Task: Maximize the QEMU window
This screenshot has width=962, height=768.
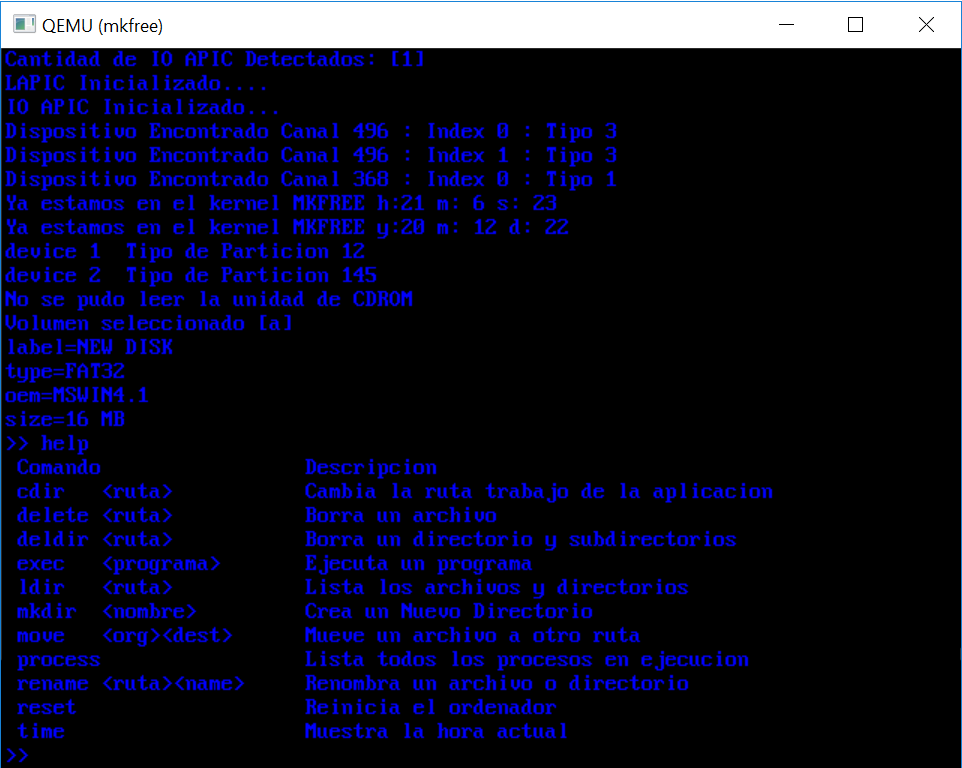Action: (855, 25)
